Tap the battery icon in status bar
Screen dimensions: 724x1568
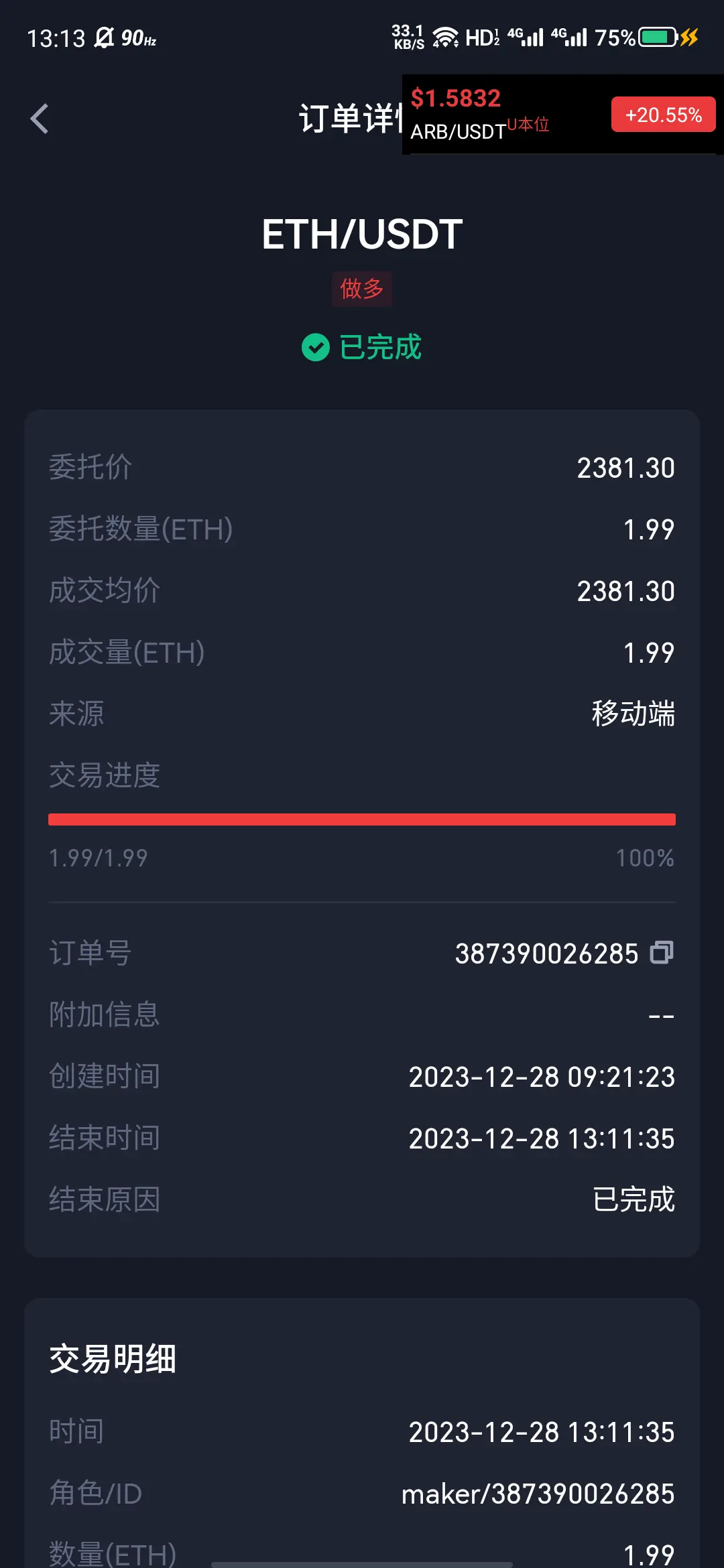[658, 37]
